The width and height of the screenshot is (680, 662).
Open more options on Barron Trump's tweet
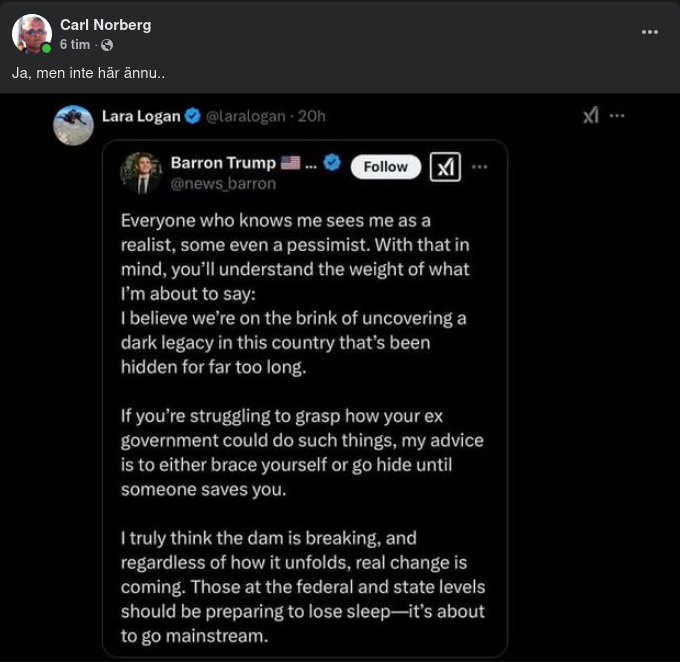tap(480, 167)
